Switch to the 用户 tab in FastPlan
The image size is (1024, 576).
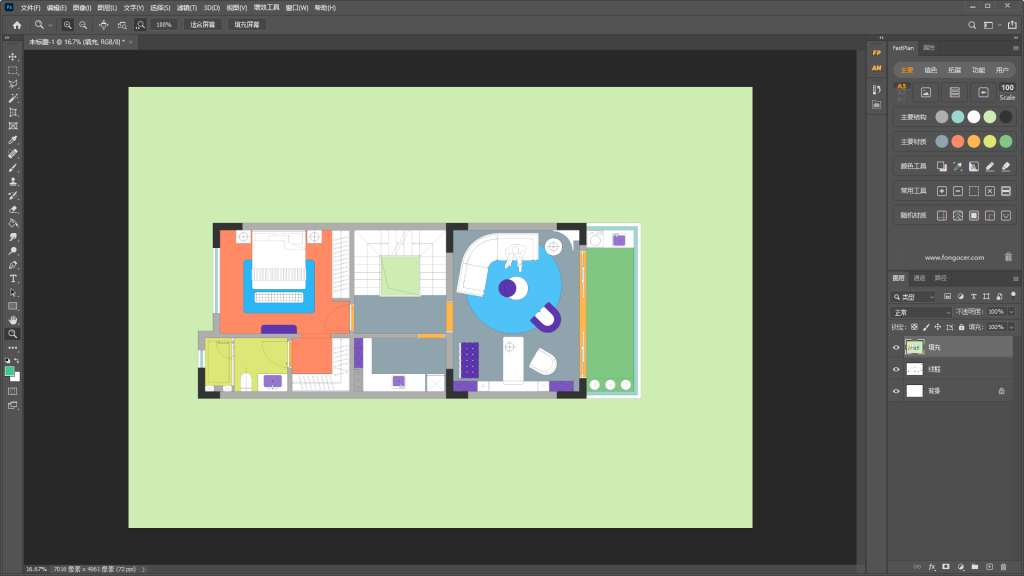click(1002, 70)
